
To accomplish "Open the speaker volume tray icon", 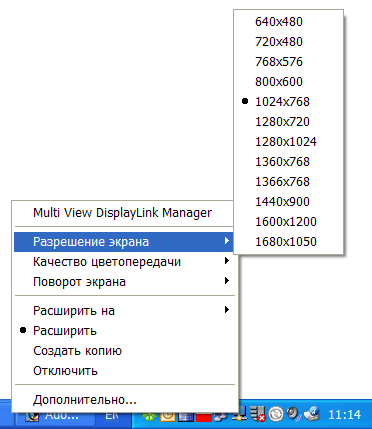I will point(294,414).
